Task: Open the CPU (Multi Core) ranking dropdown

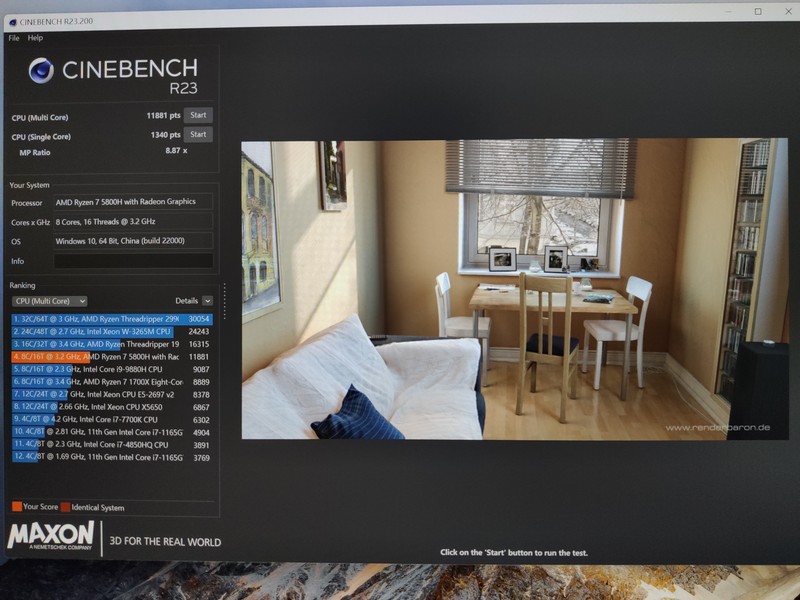Action: 49,301
